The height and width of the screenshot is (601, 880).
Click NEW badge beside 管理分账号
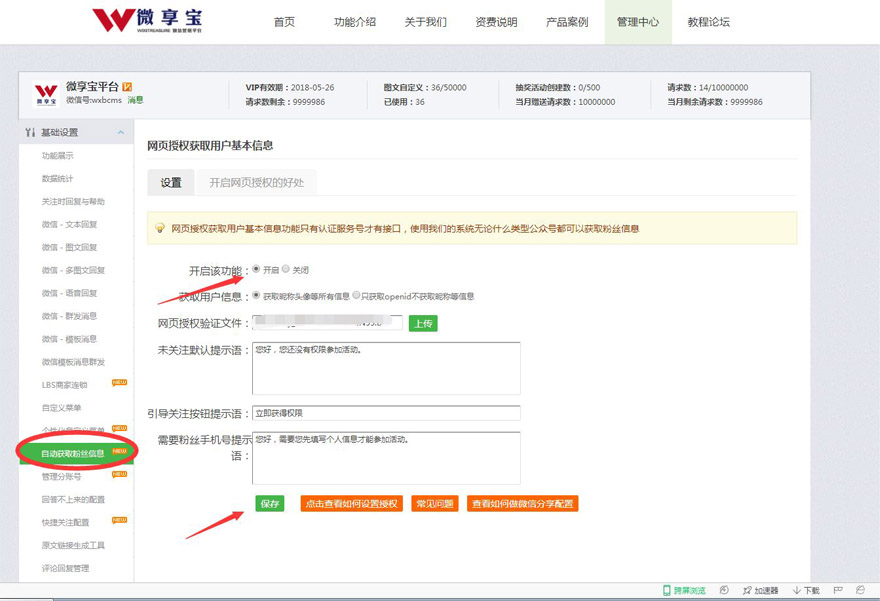click(120, 474)
